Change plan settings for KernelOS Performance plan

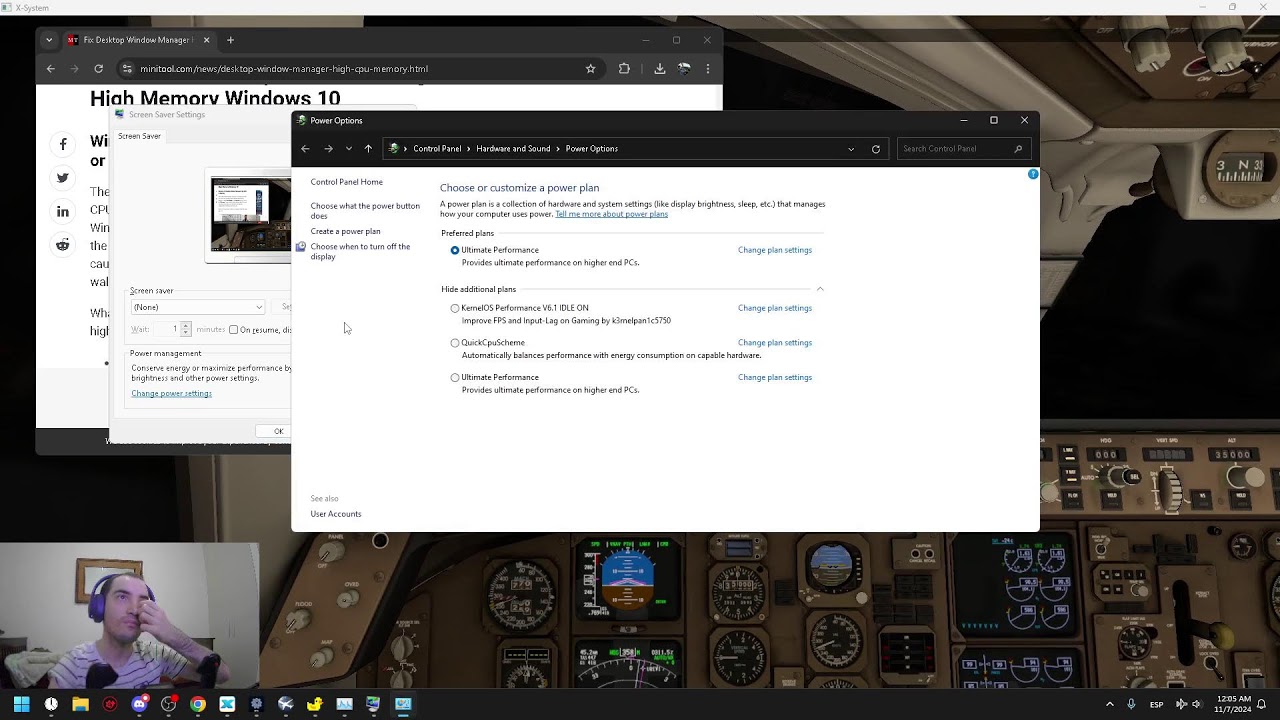(x=775, y=308)
